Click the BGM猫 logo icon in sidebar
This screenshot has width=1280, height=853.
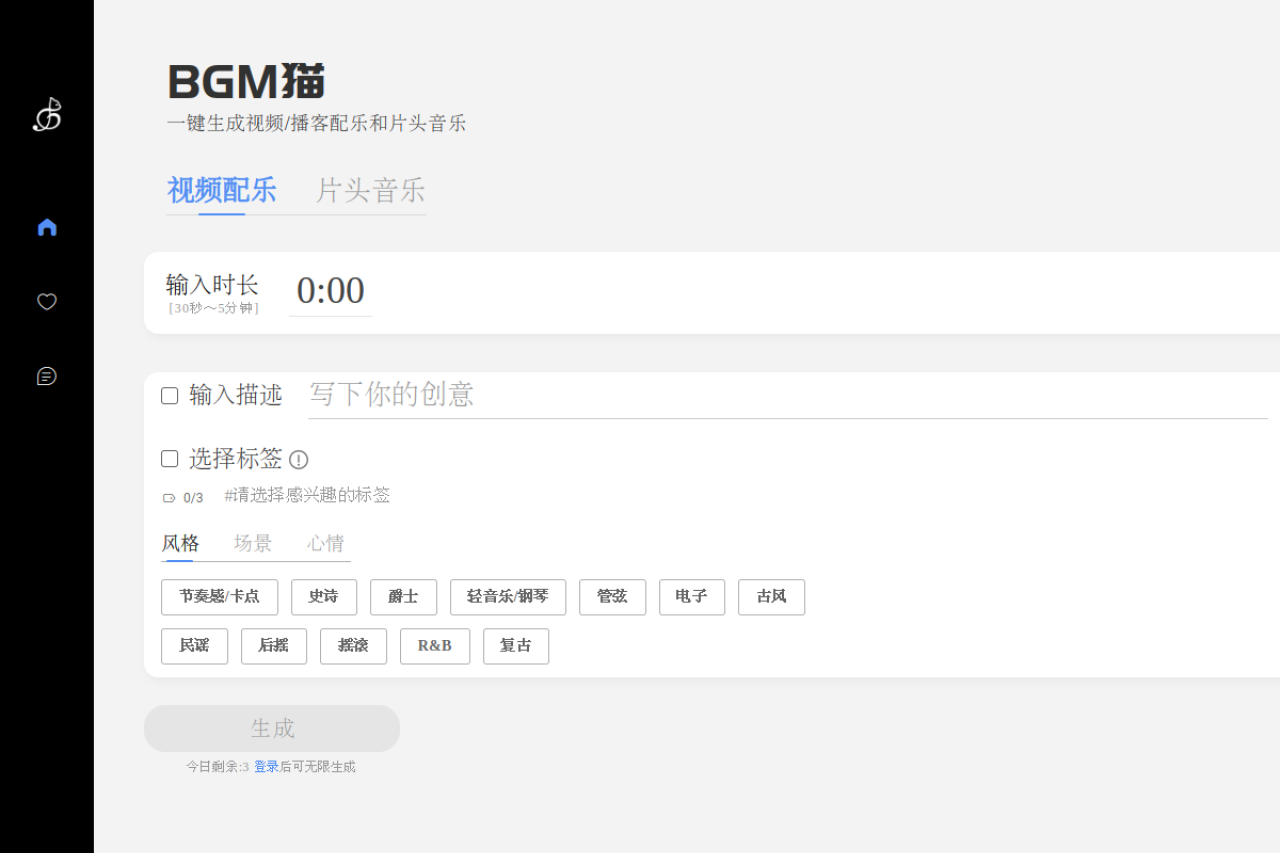click(x=46, y=115)
